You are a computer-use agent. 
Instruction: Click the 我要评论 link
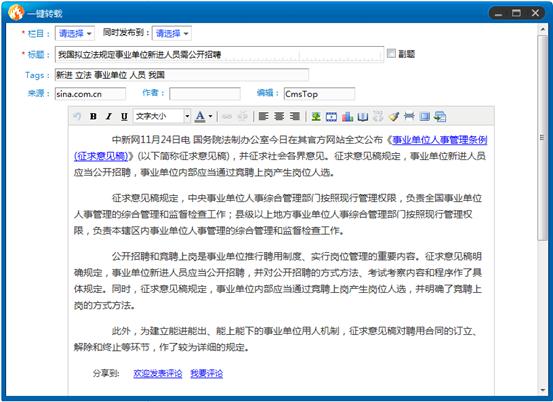pos(207,373)
